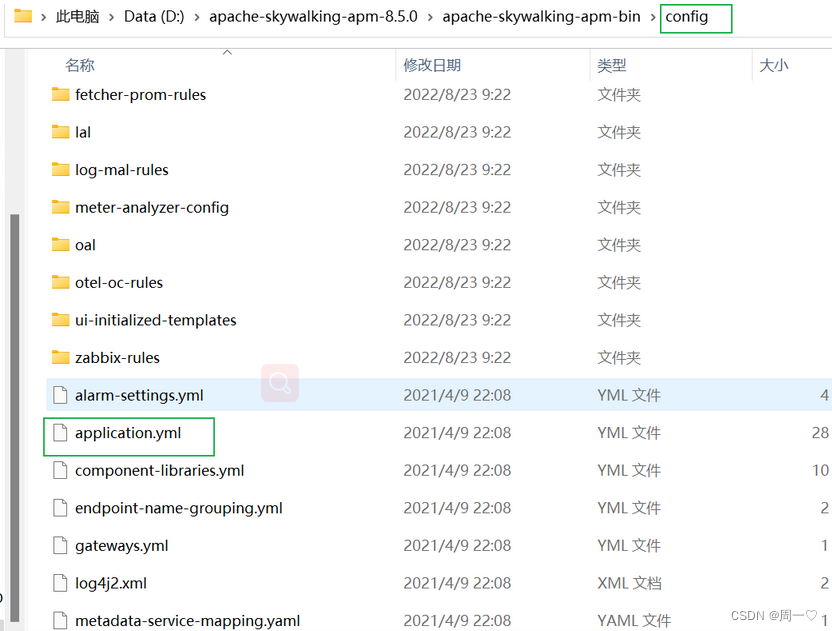The width and height of the screenshot is (832, 631).
Task: Sort by 类型 column header
Action: (611, 65)
